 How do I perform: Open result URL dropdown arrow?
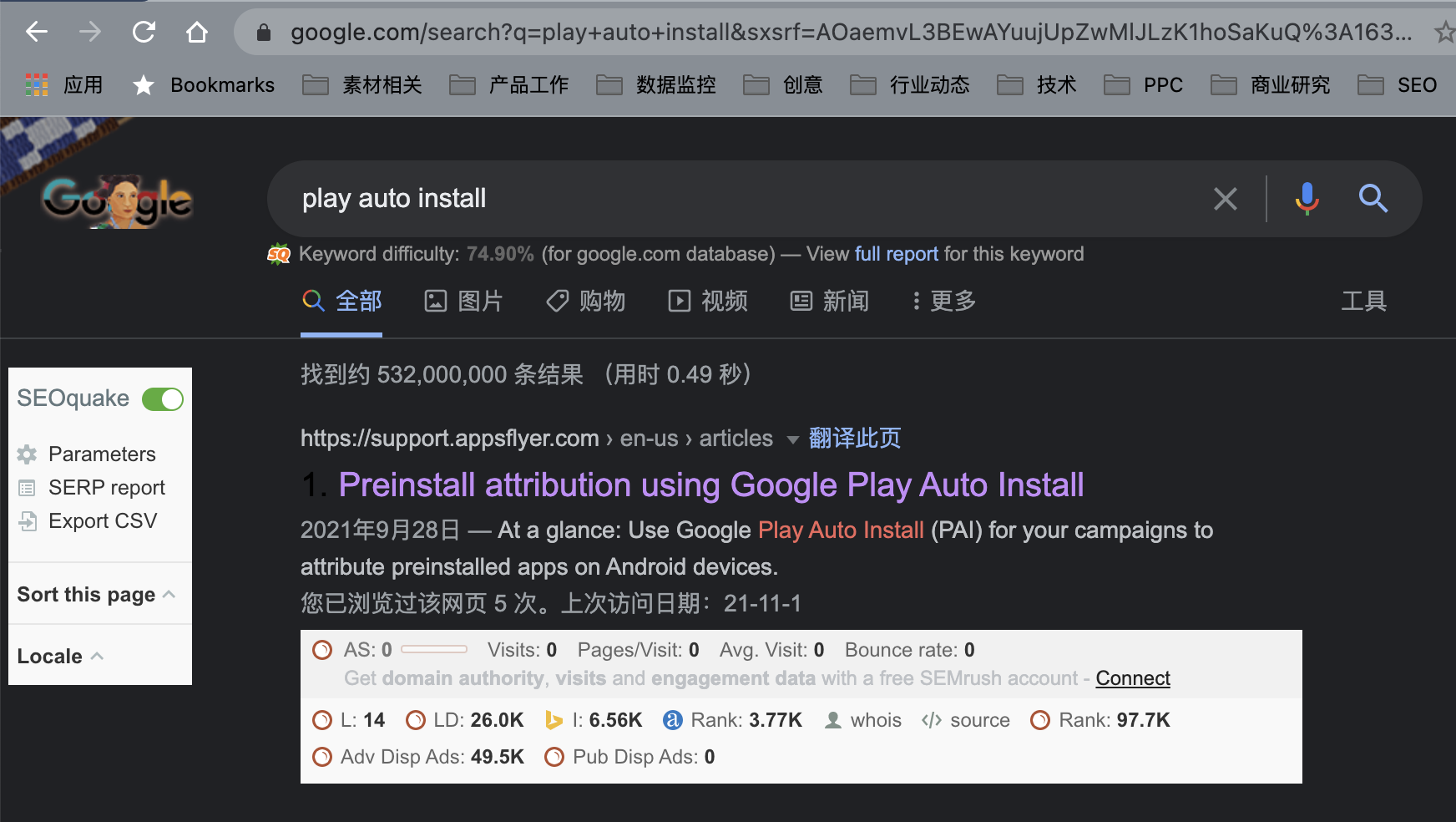click(x=793, y=439)
